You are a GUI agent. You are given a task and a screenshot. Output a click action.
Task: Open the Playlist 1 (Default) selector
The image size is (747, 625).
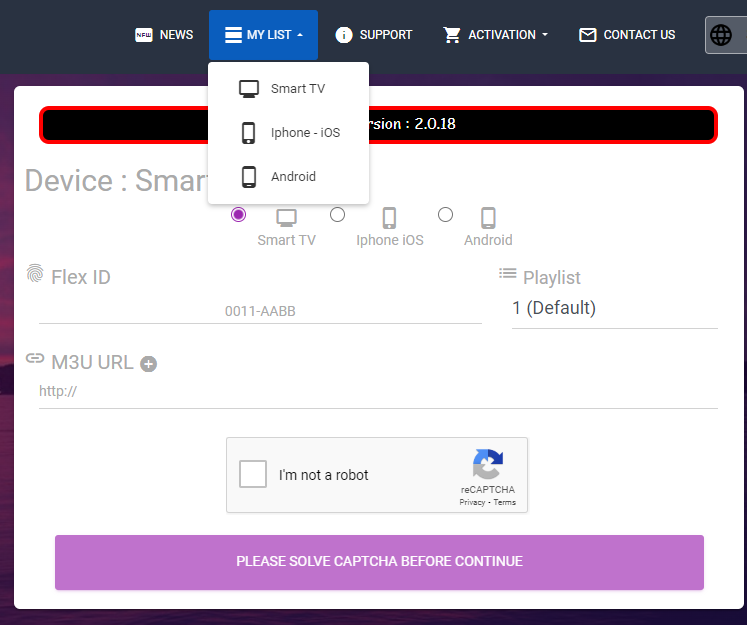click(614, 308)
